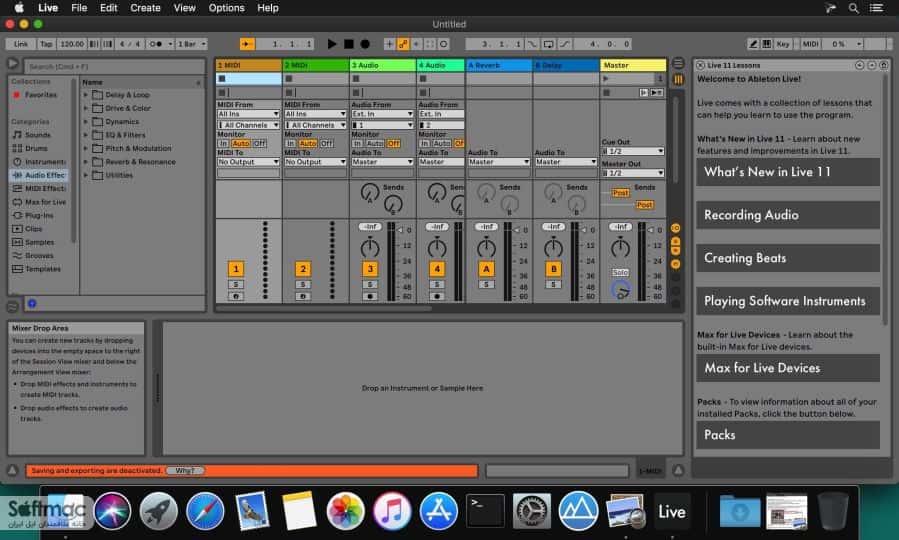Select Sounds category in browser

(x=37, y=135)
